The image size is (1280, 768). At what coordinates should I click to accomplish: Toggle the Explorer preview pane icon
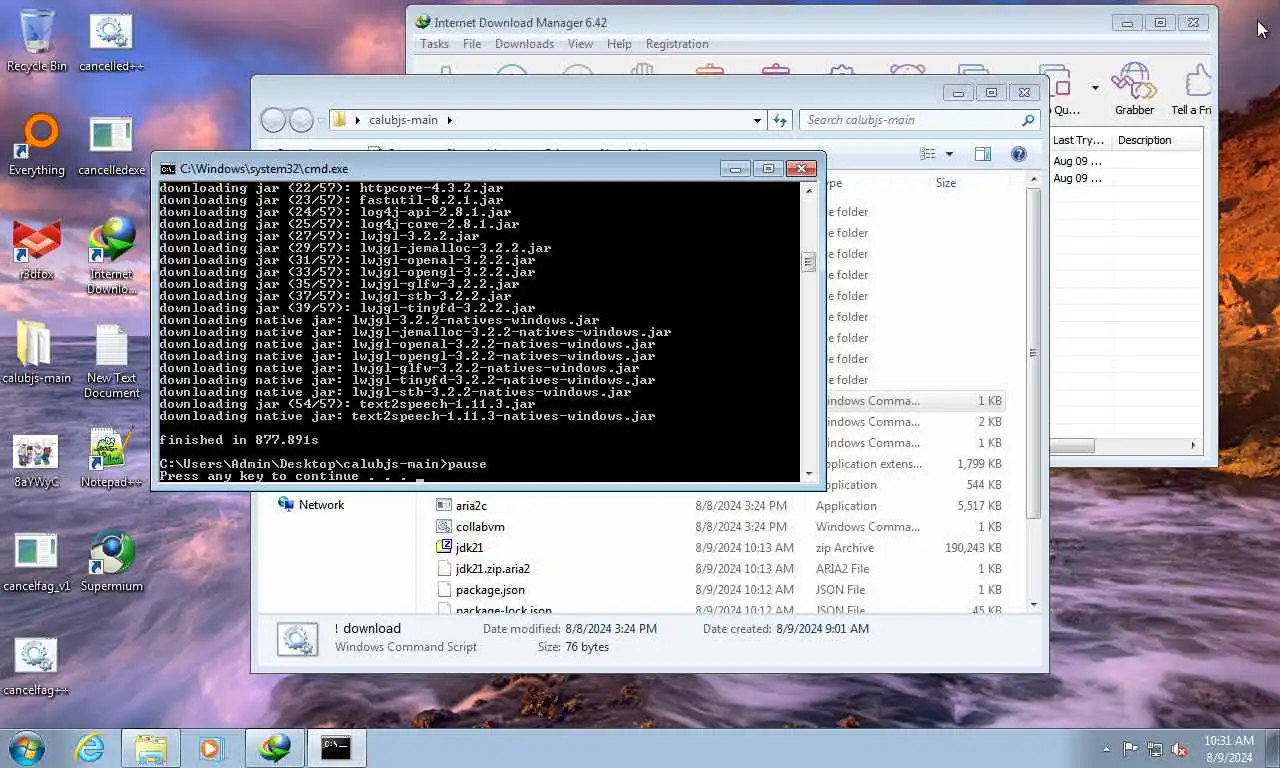click(x=983, y=154)
